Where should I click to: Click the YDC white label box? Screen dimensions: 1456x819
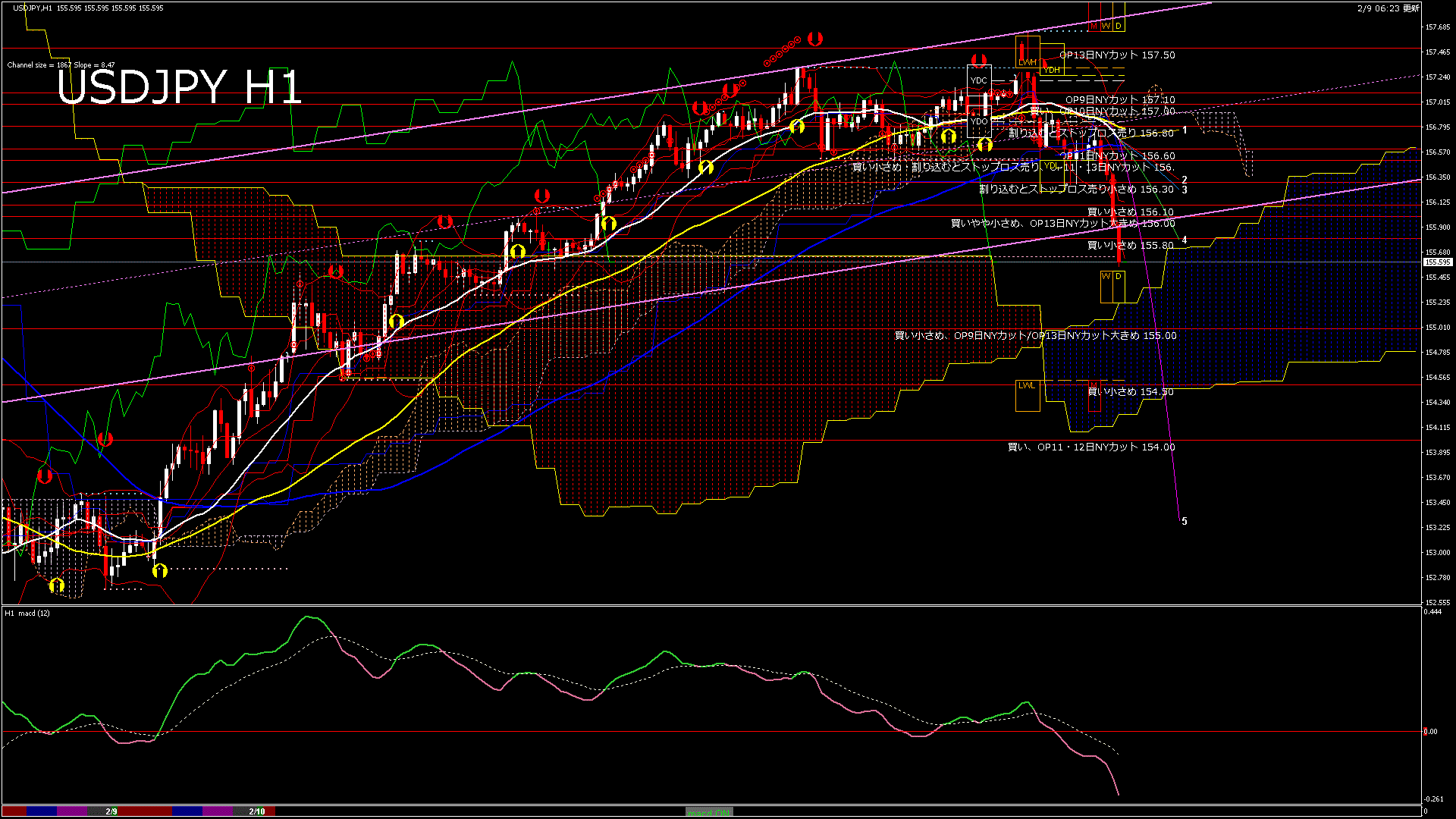coord(978,80)
